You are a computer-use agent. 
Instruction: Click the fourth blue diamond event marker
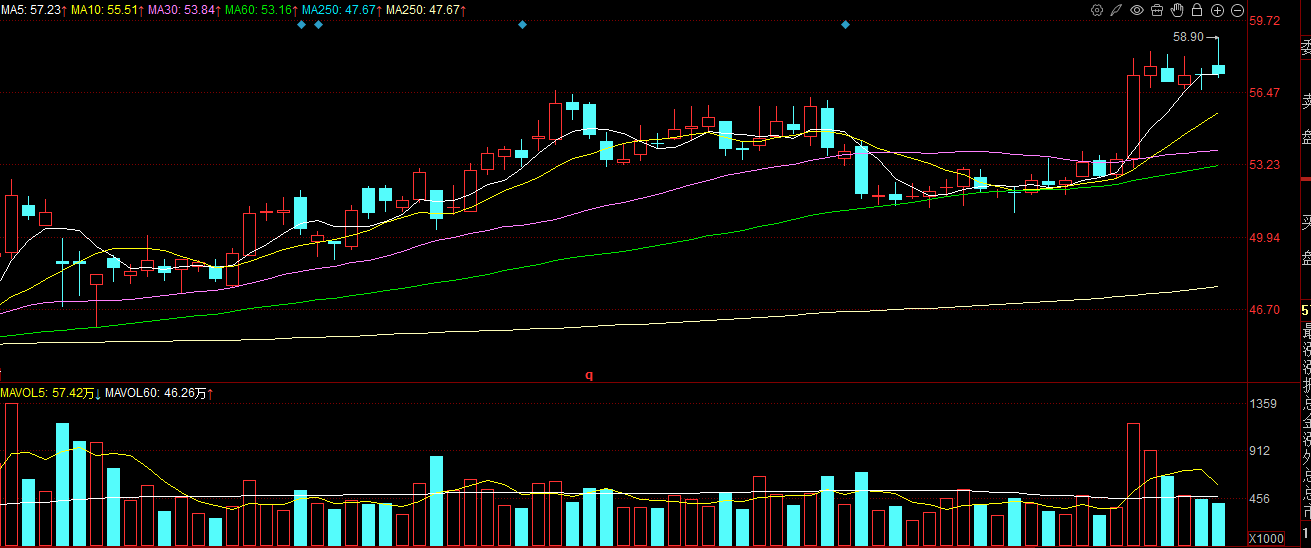(845, 25)
